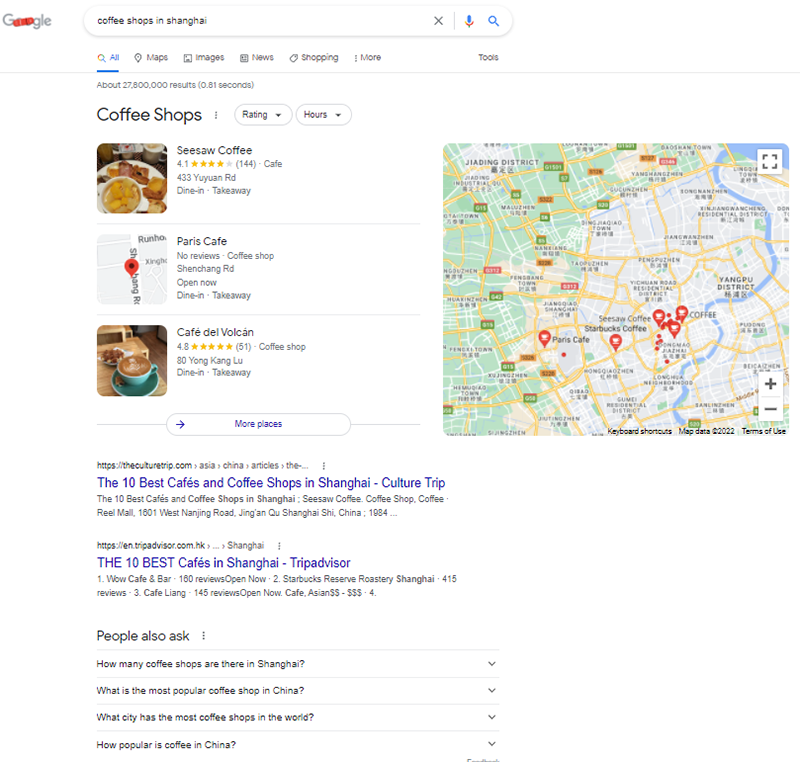This screenshot has width=800, height=762.
Task: Open options next to theculturetrip.com URL
Action: click(x=324, y=465)
